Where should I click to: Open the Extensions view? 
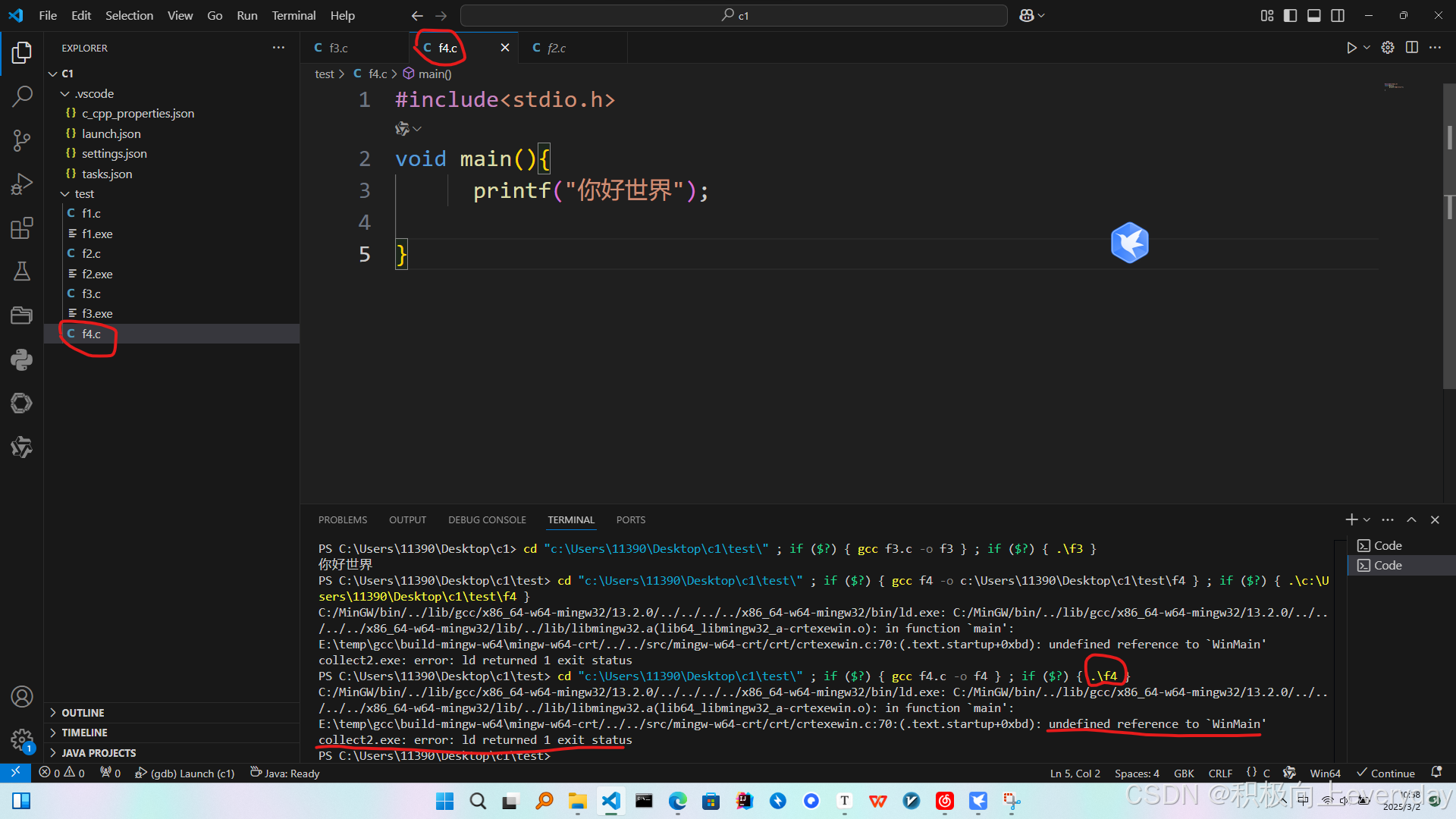(x=22, y=227)
